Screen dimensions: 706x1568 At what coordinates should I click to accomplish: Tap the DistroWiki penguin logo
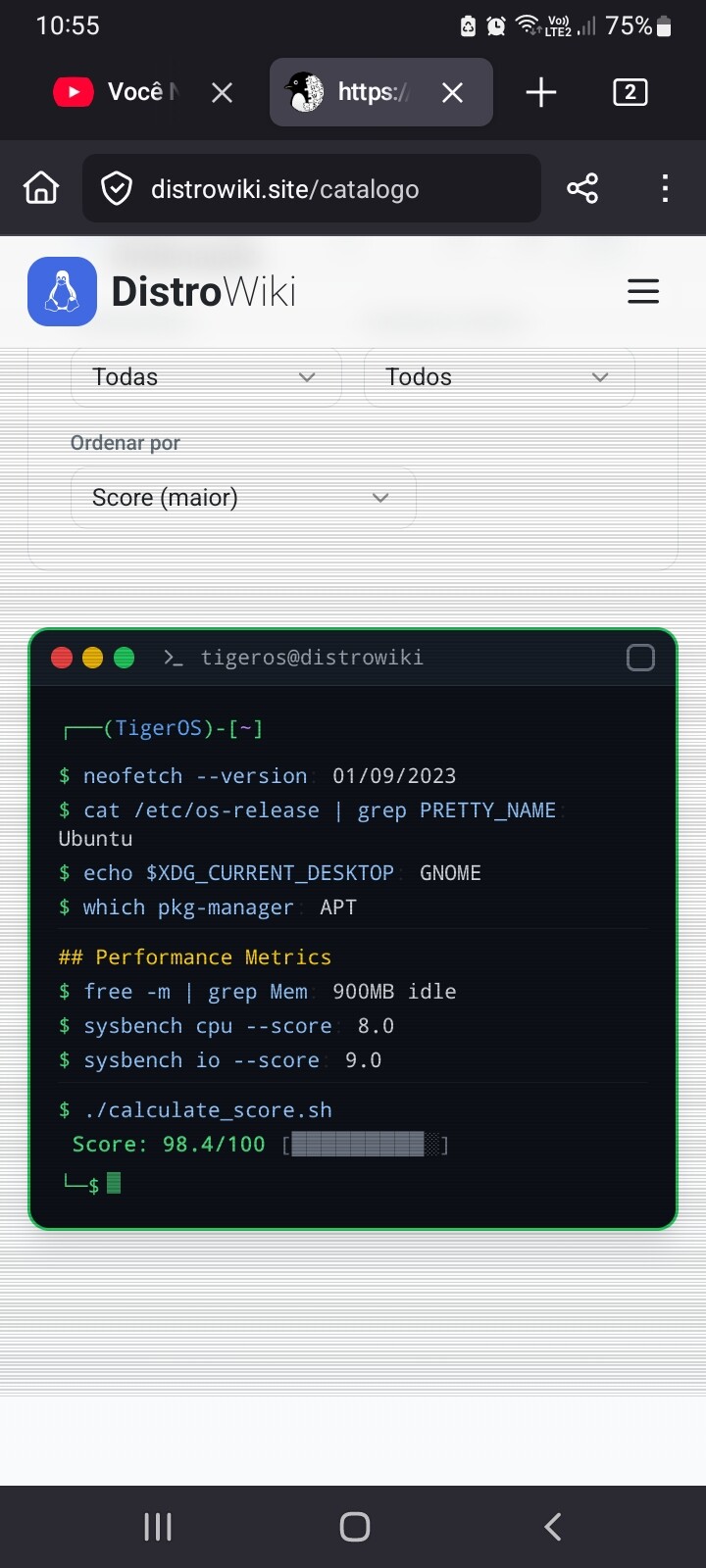[63, 291]
